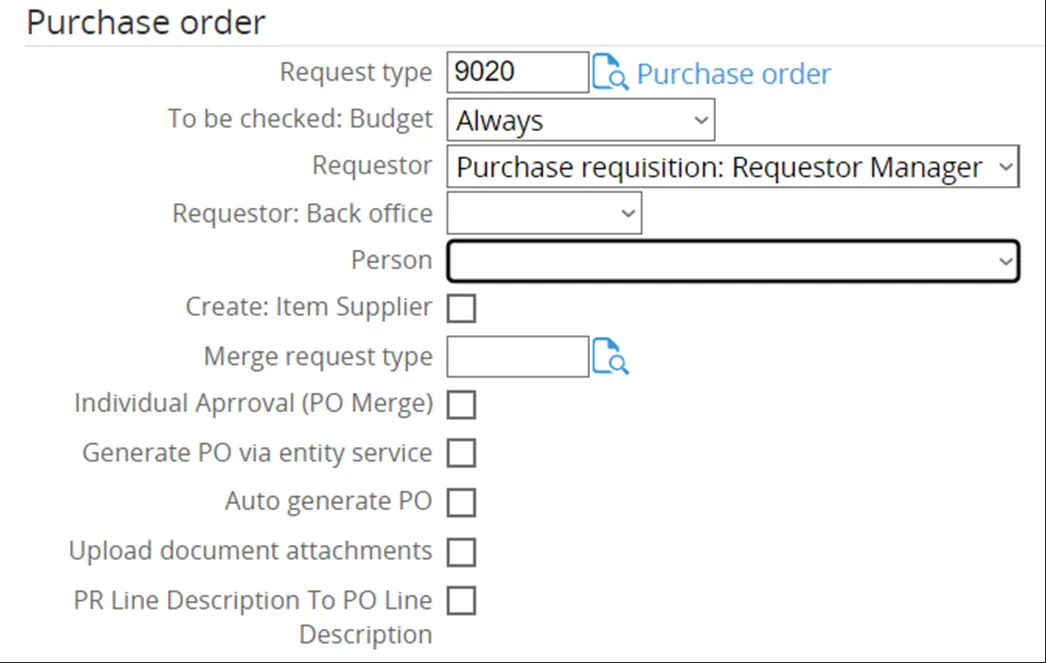Click inside the Request type input field
Screen dimensions: 1046x663
pos(517,71)
